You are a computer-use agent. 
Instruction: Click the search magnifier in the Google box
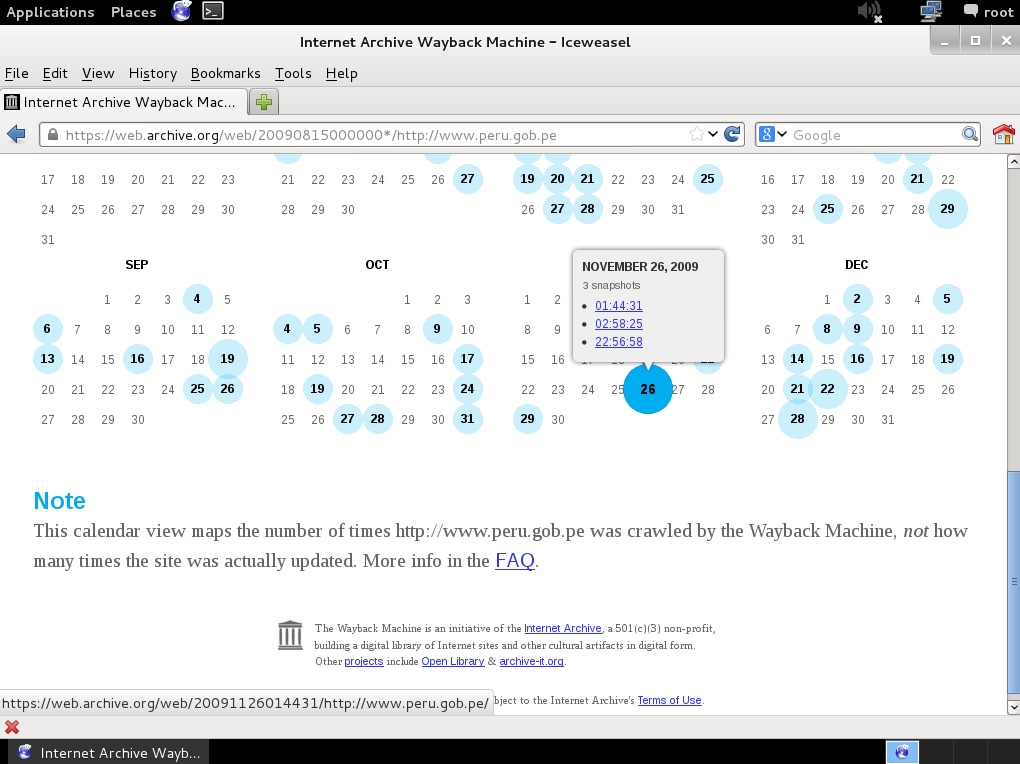pyautogui.click(x=969, y=135)
